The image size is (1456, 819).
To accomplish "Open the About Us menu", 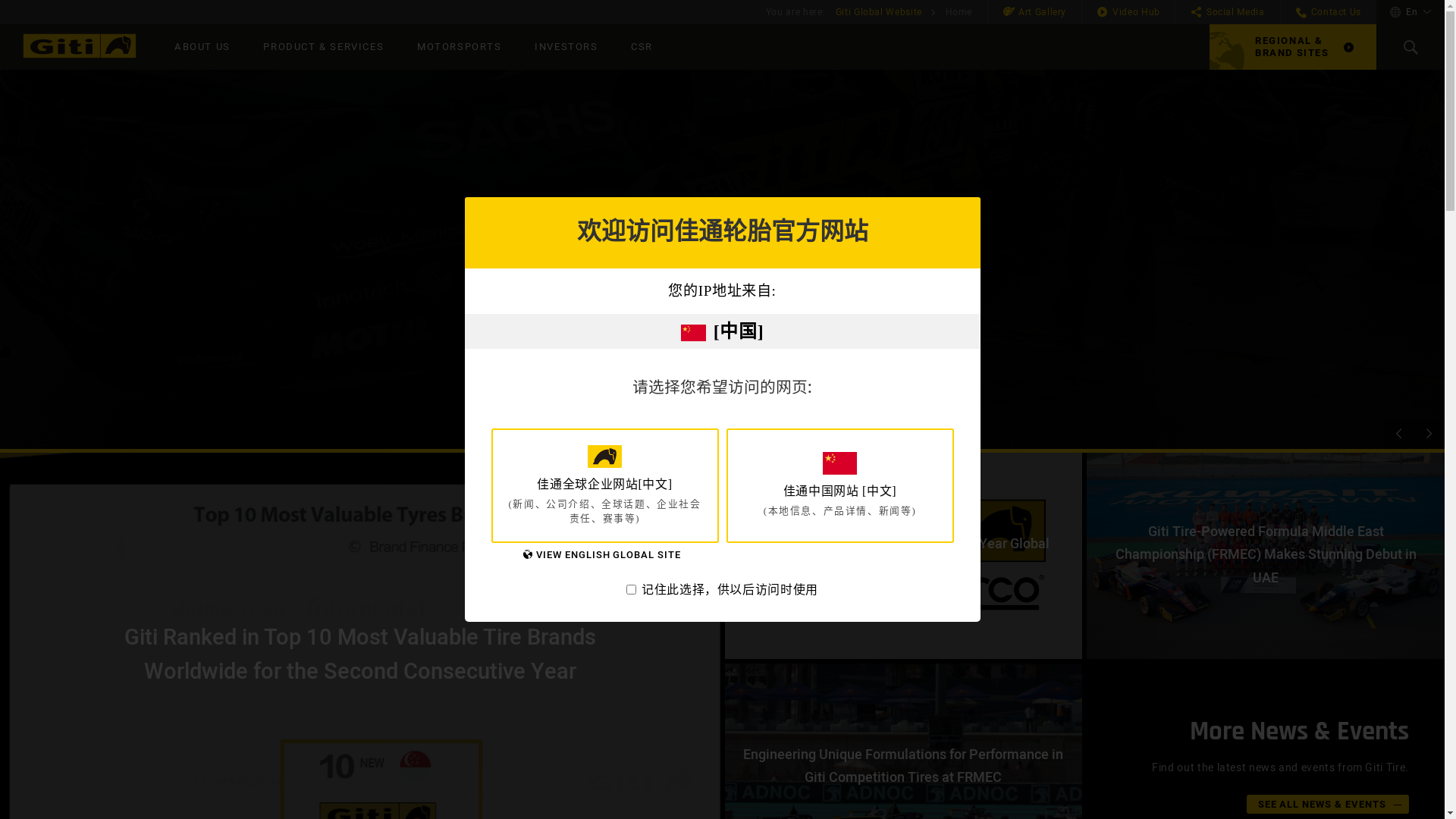I will click(202, 47).
